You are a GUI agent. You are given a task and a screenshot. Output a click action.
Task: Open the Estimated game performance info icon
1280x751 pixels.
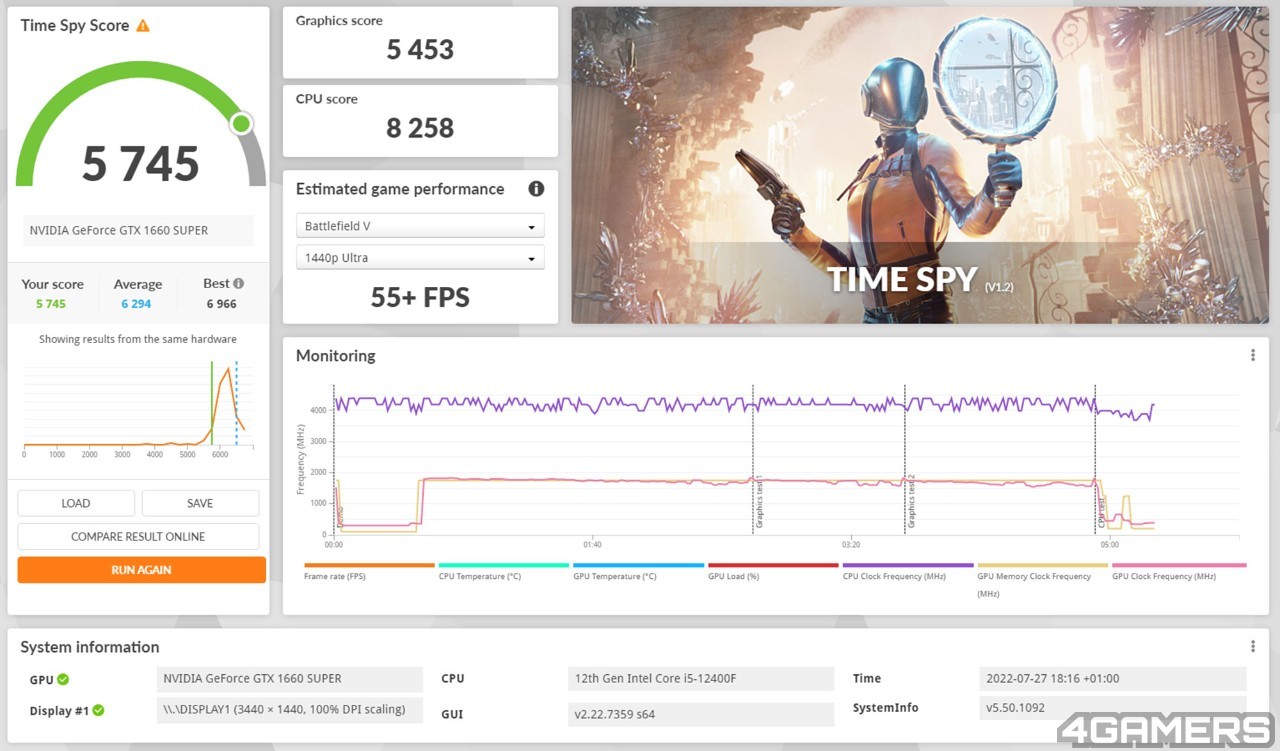coord(536,189)
